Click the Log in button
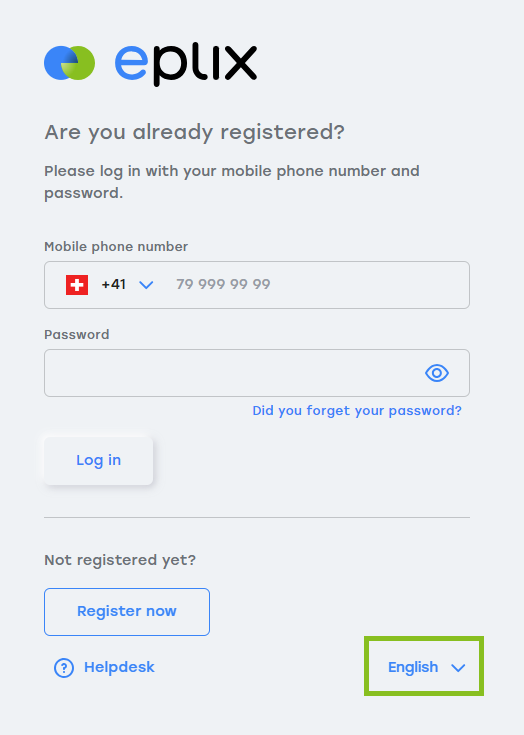This screenshot has width=524, height=735. (98, 461)
